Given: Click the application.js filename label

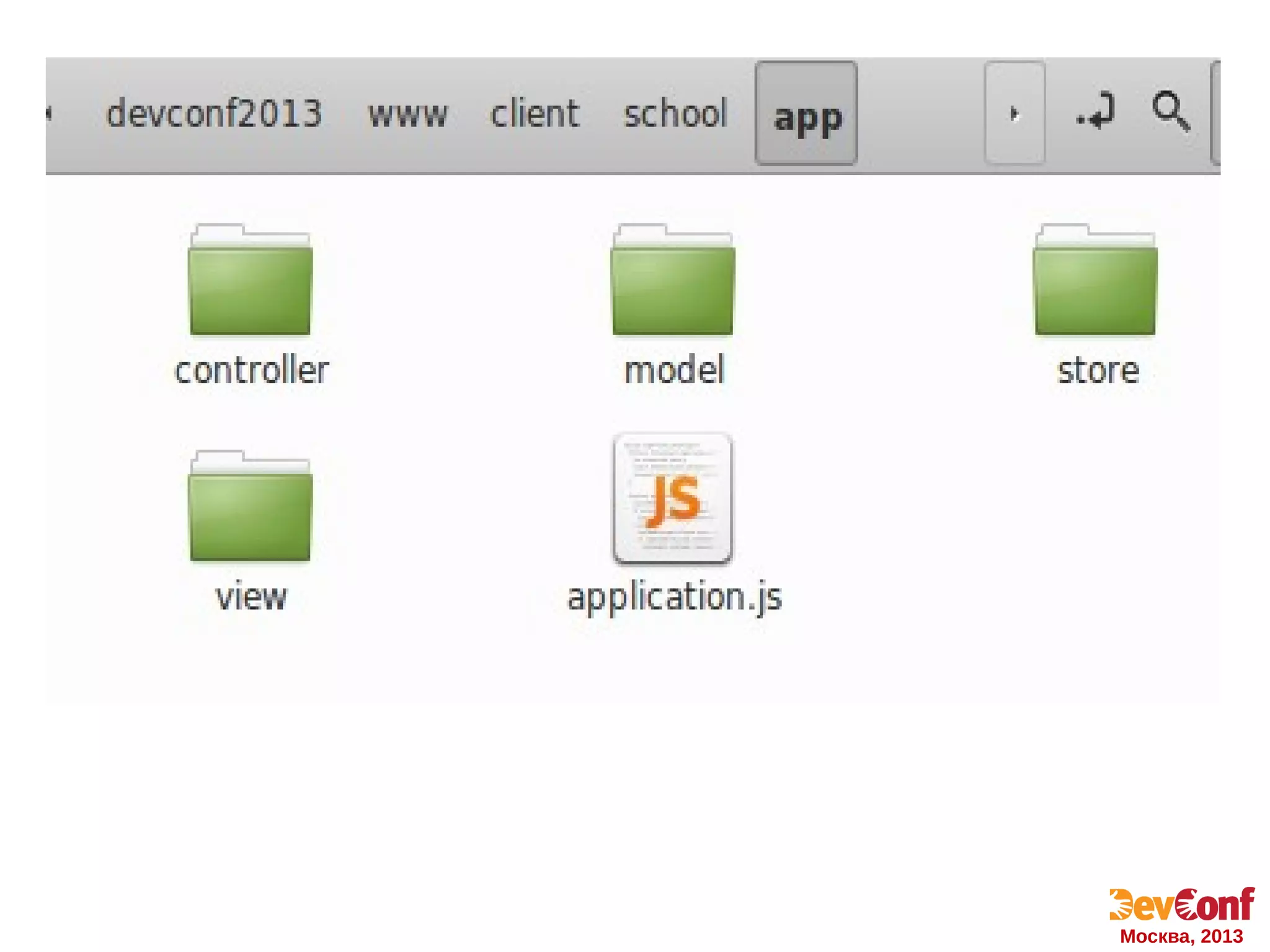Looking at the screenshot, I should click(x=675, y=597).
